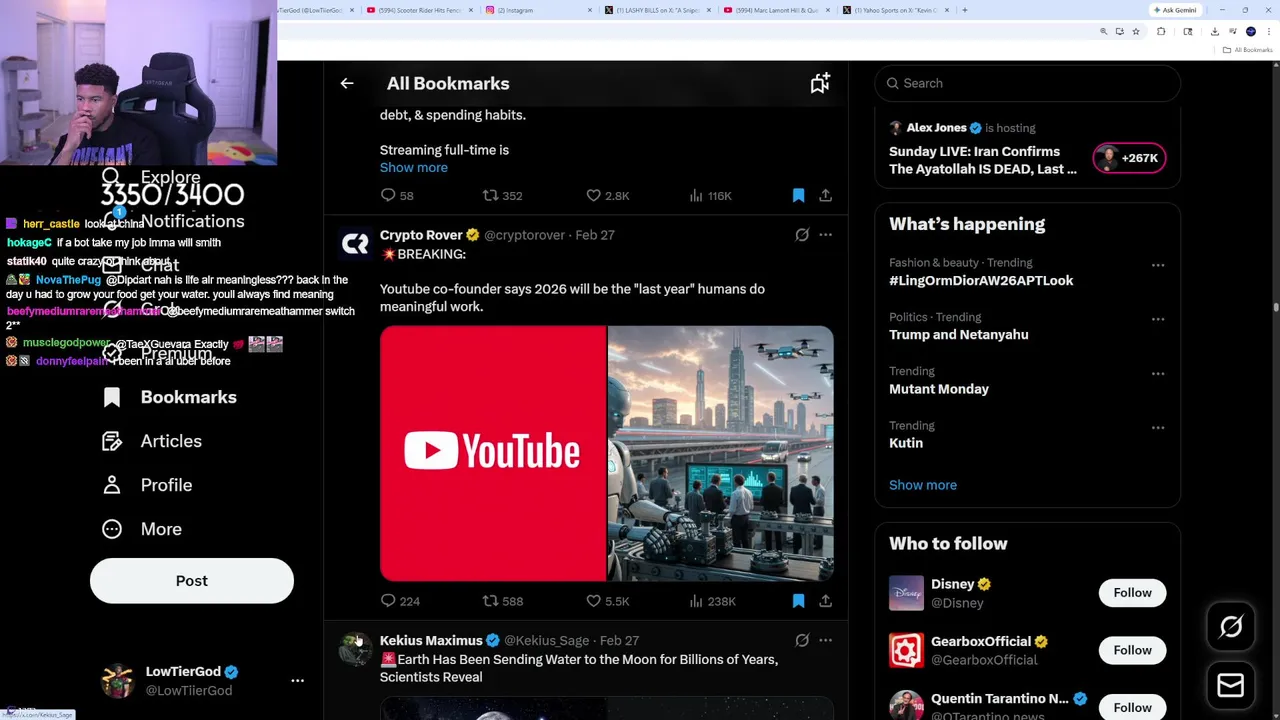View analytics showing 116K views

point(711,196)
